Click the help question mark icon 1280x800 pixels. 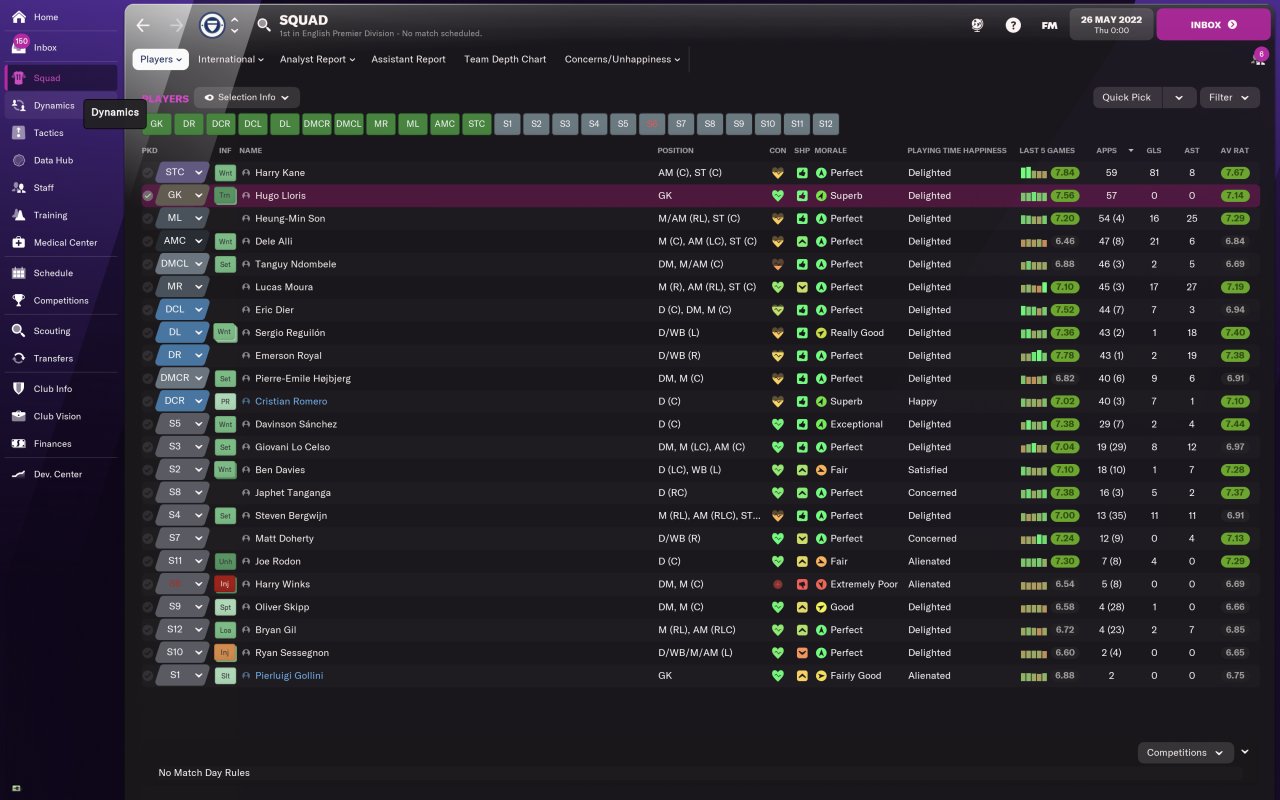coord(1013,25)
